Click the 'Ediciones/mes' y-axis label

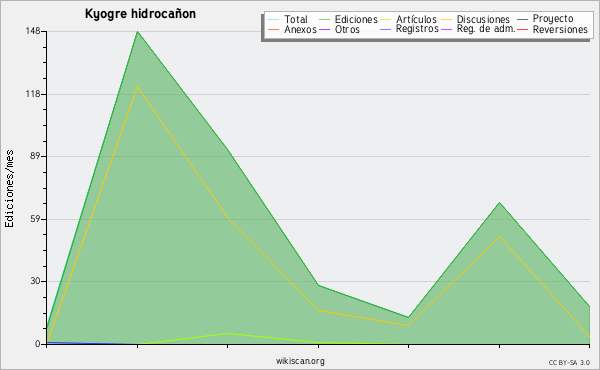(9, 189)
